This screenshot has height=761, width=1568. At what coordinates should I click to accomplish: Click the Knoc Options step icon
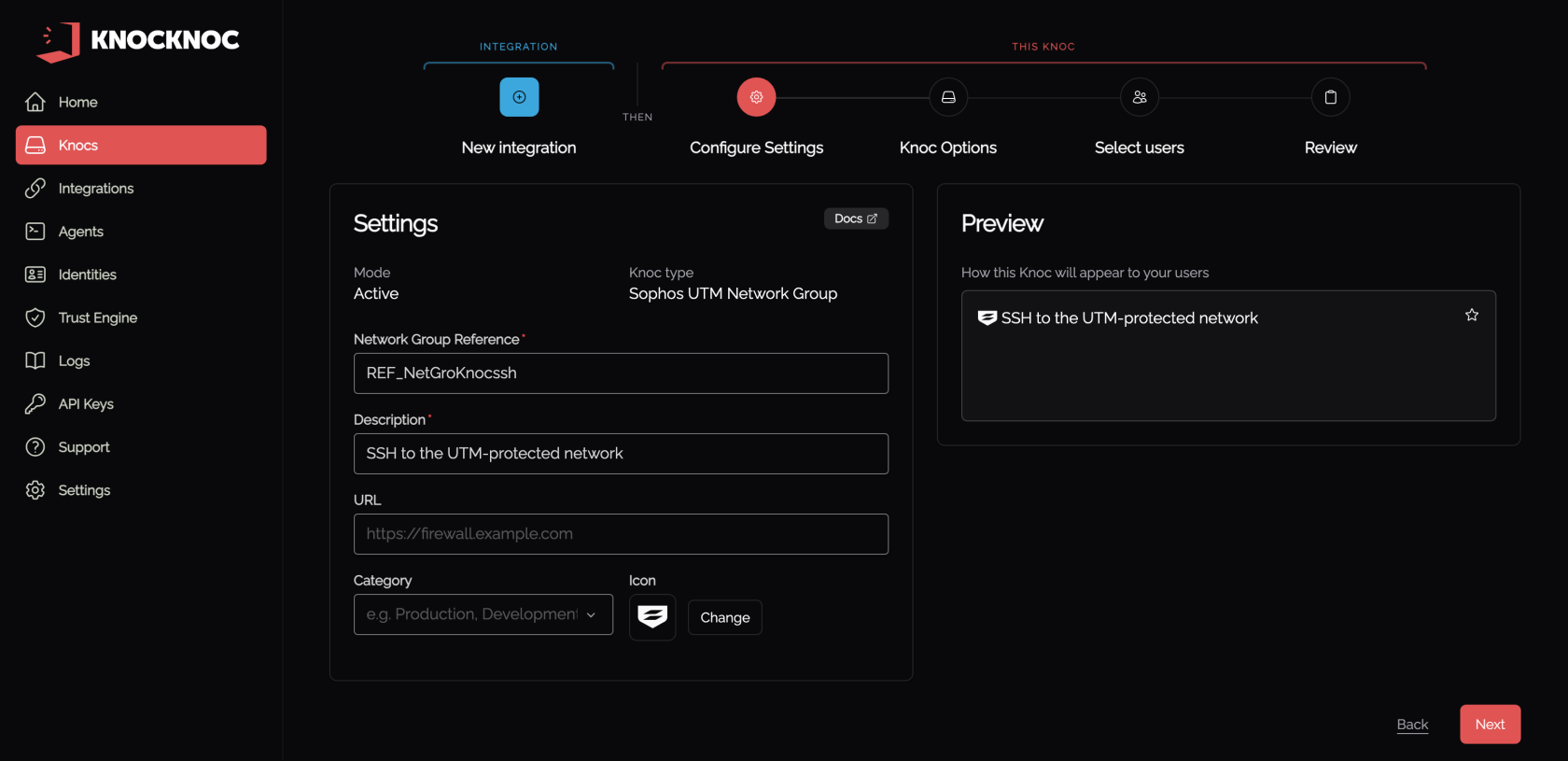tap(948, 97)
